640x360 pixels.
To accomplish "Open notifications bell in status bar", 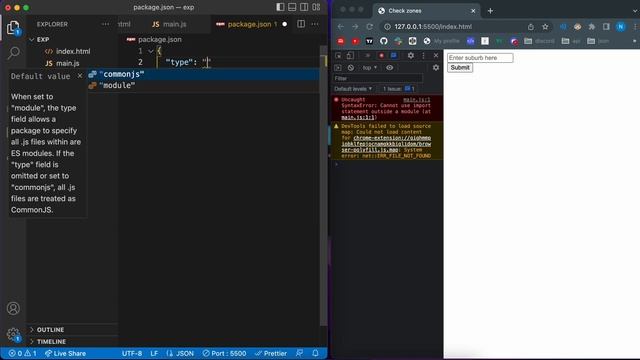I will click(315, 353).
